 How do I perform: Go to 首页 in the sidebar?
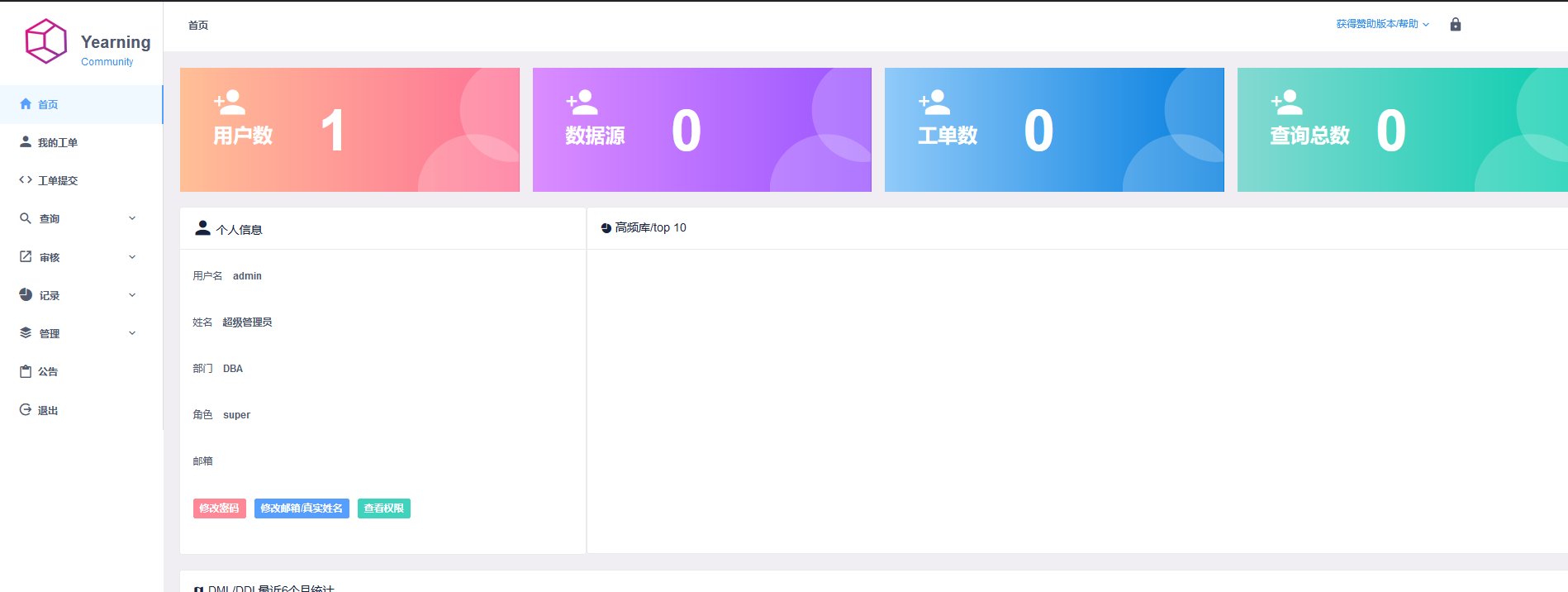pyautogui.click(x=81, y=104)
